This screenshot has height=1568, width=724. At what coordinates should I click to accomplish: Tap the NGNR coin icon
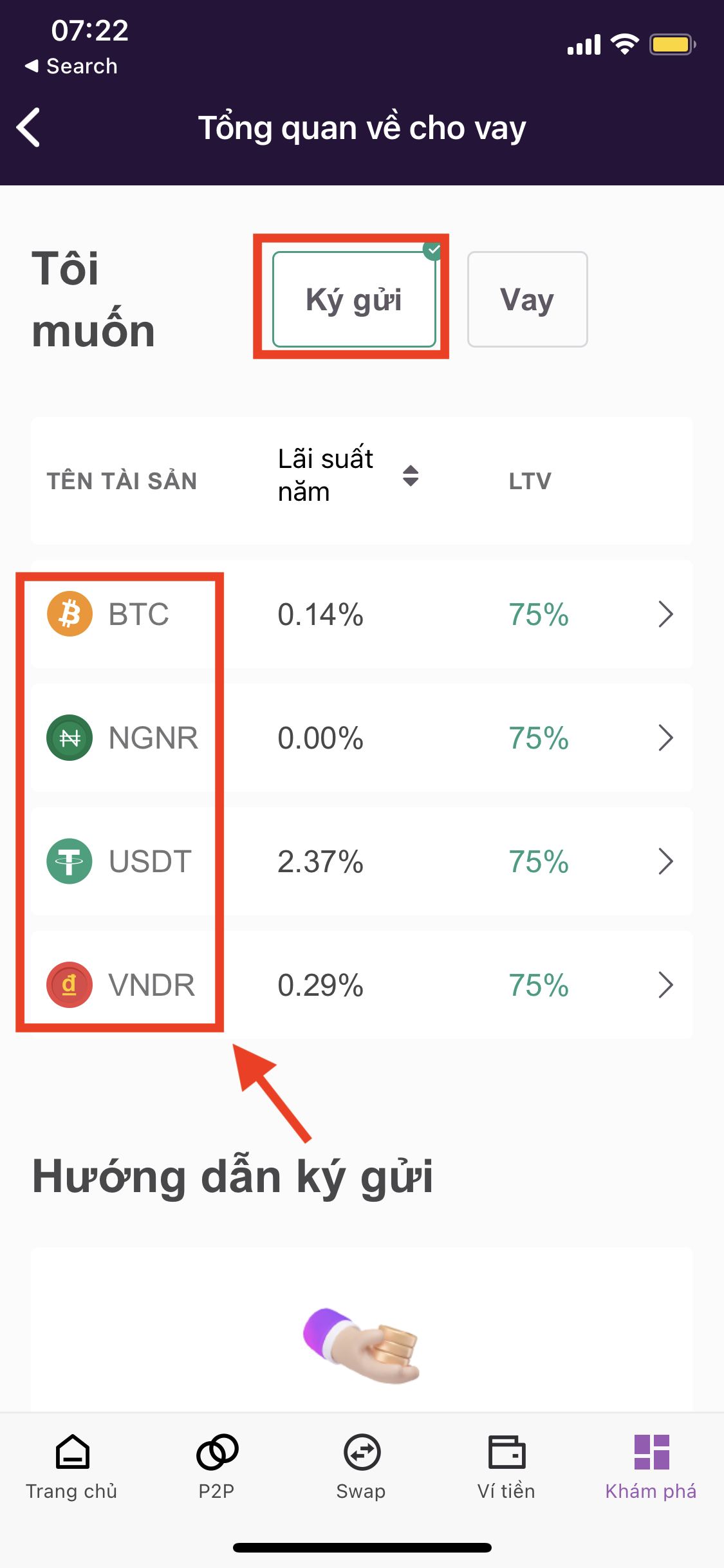click(70, 738)
